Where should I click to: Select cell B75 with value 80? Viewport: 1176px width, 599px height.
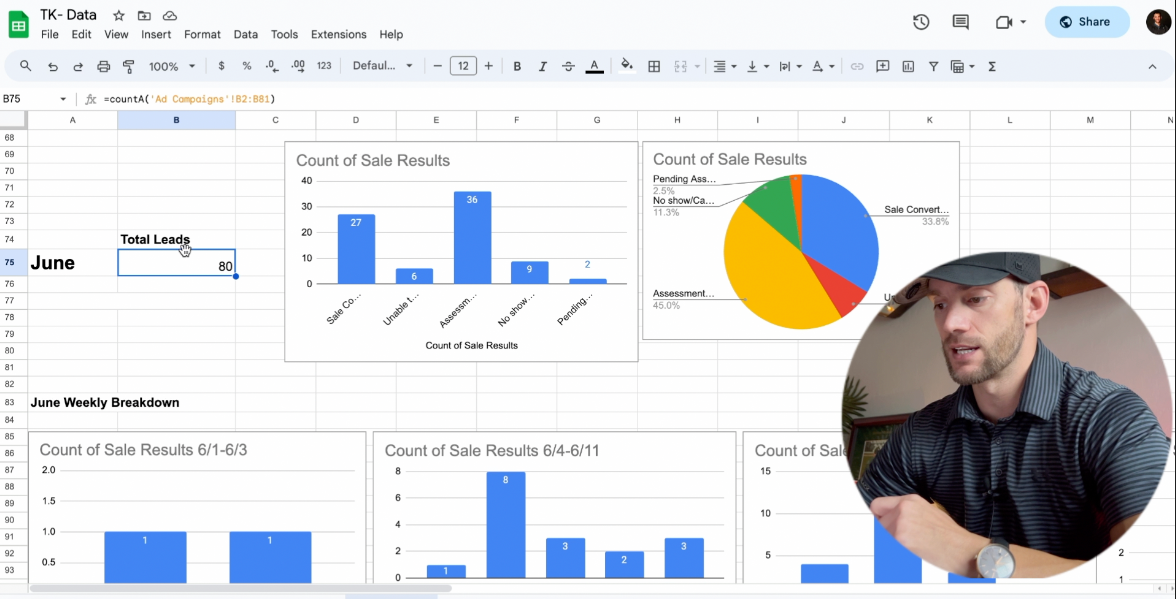tap(176, 262)
